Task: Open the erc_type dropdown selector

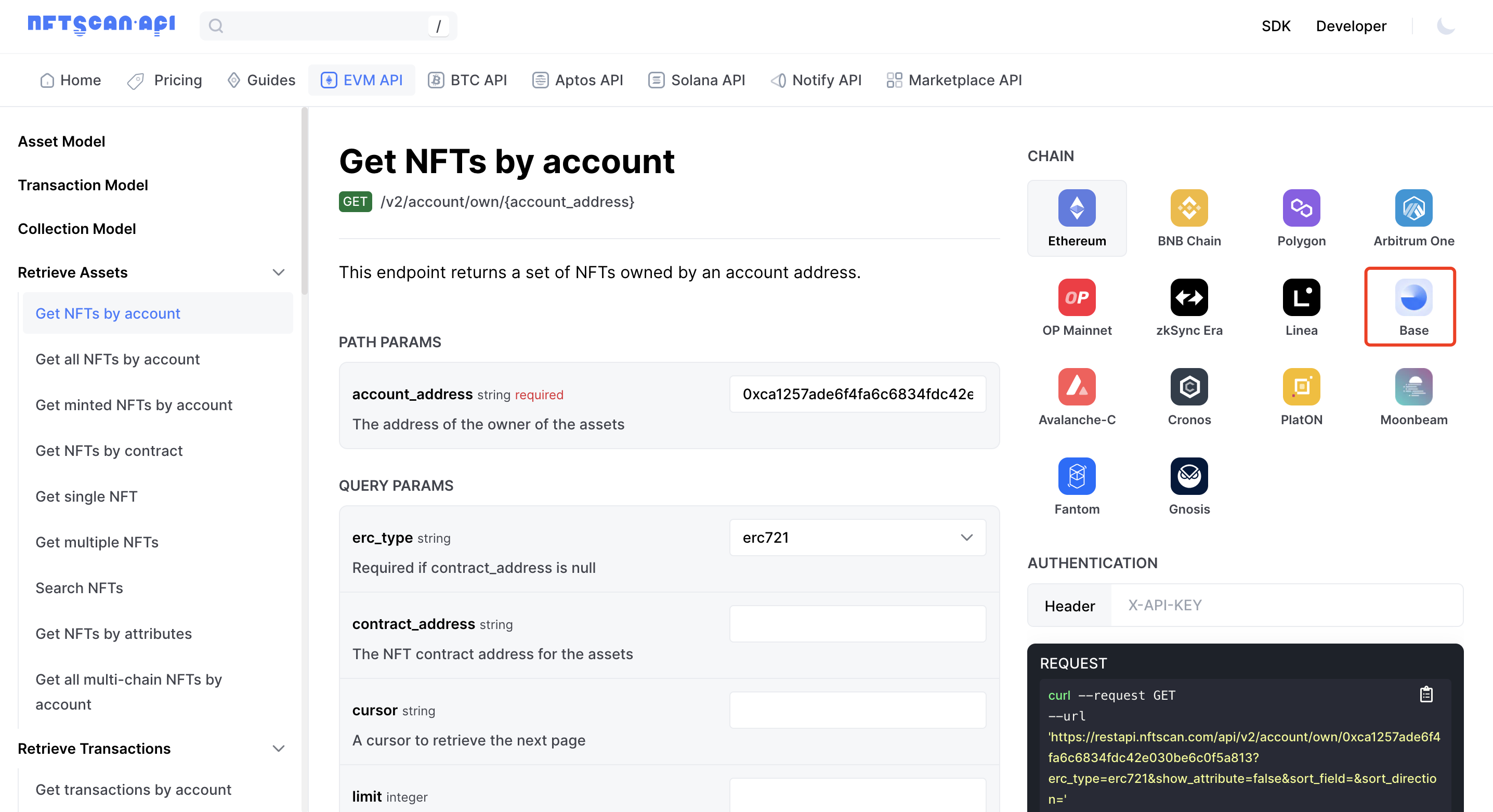Action: coord(856,538)
